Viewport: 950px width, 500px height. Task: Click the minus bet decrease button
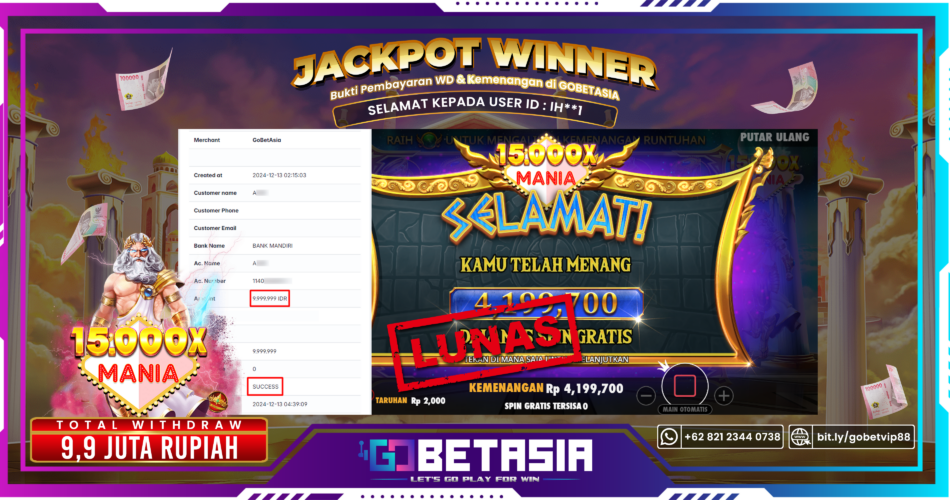(646, 396)
